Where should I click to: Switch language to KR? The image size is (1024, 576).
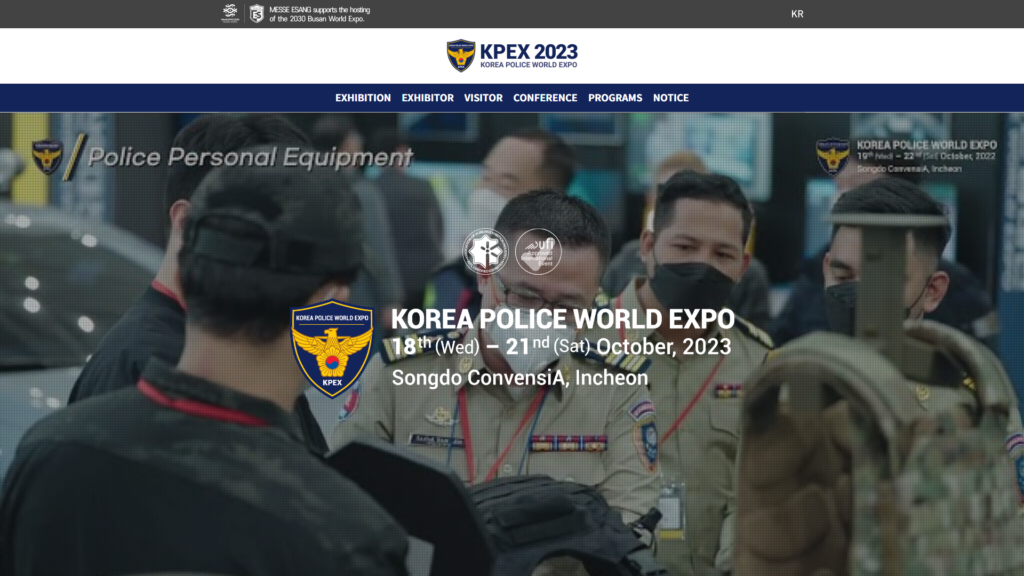797,14
